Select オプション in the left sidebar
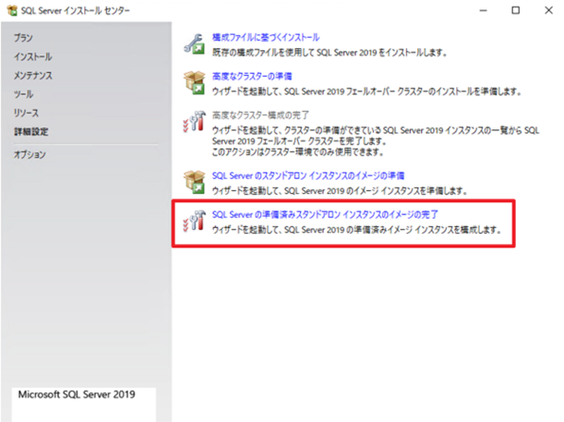 point(29,155)
